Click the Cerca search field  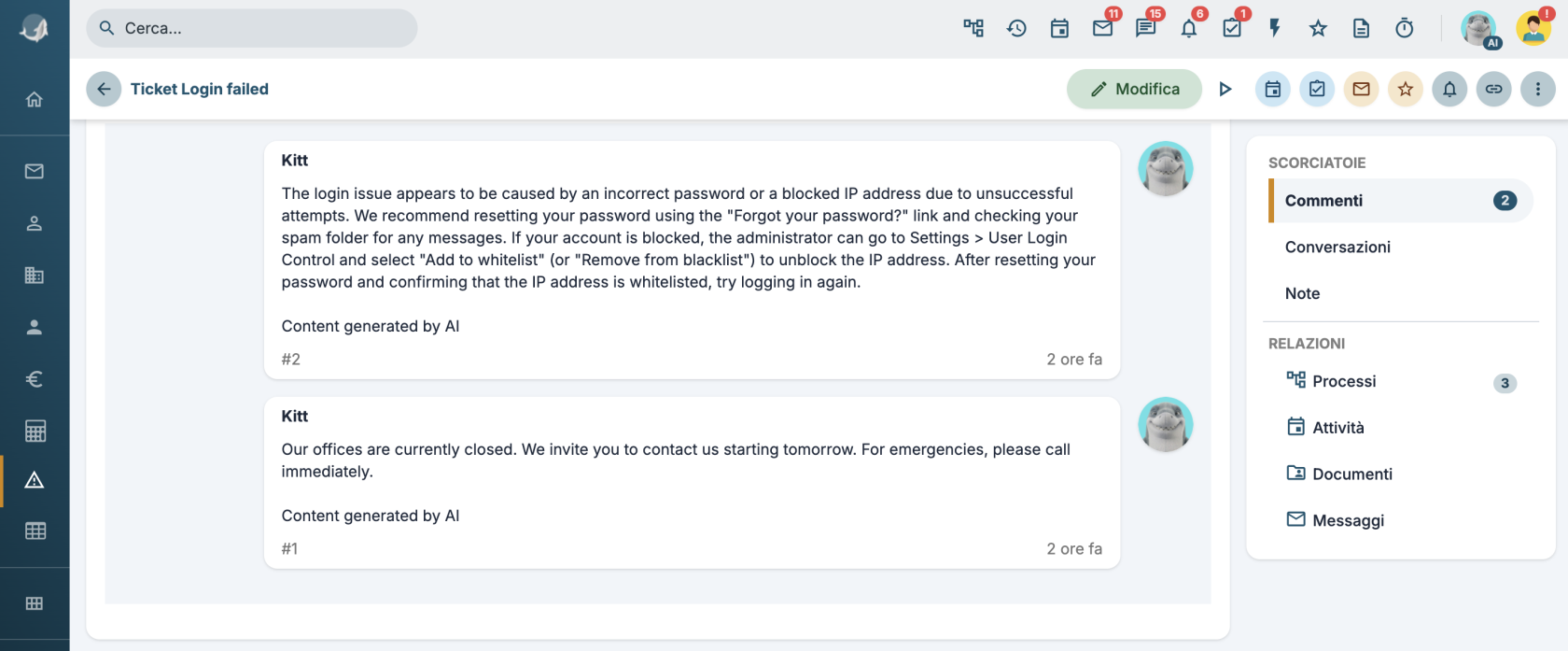pos(252,28)
